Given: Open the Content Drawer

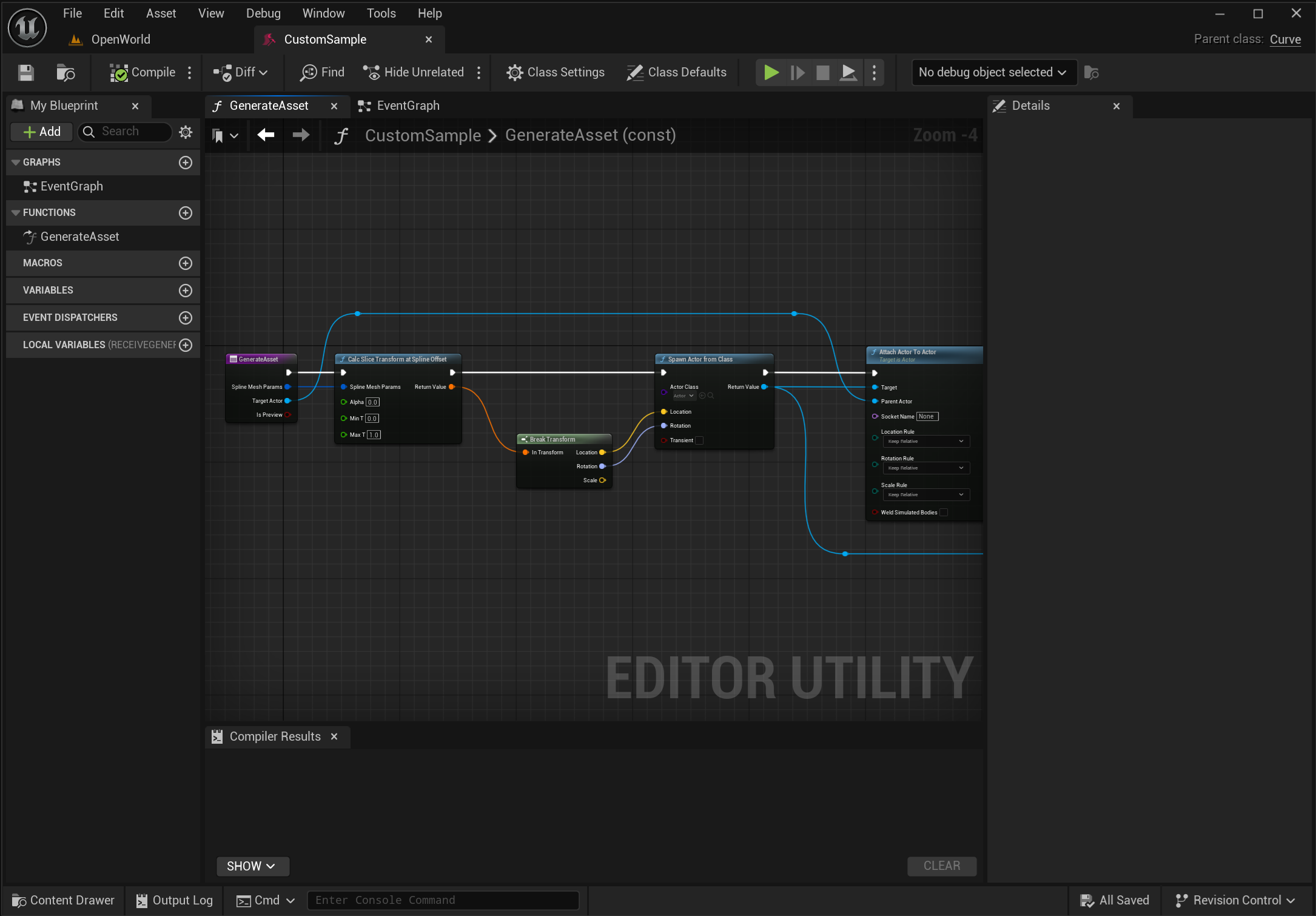Looking at the screenshot, I should 63,901.
